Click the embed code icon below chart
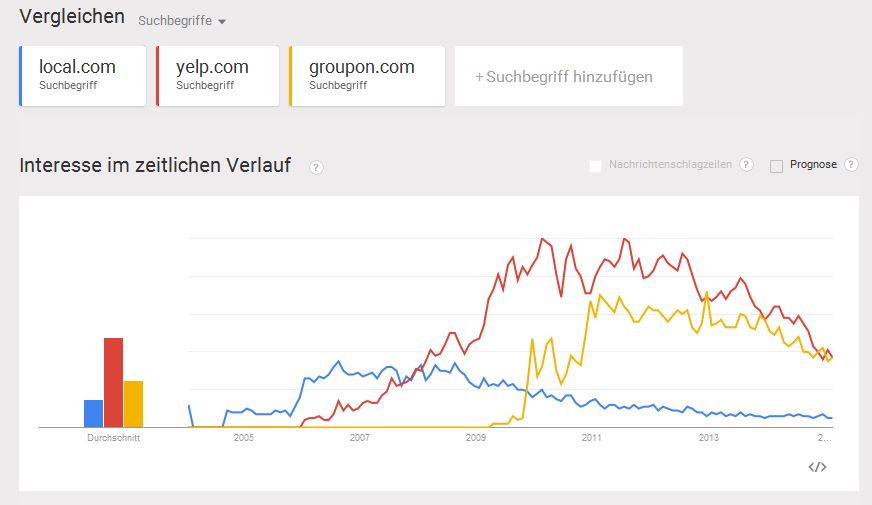872x505 pixels. click(818, 467)
